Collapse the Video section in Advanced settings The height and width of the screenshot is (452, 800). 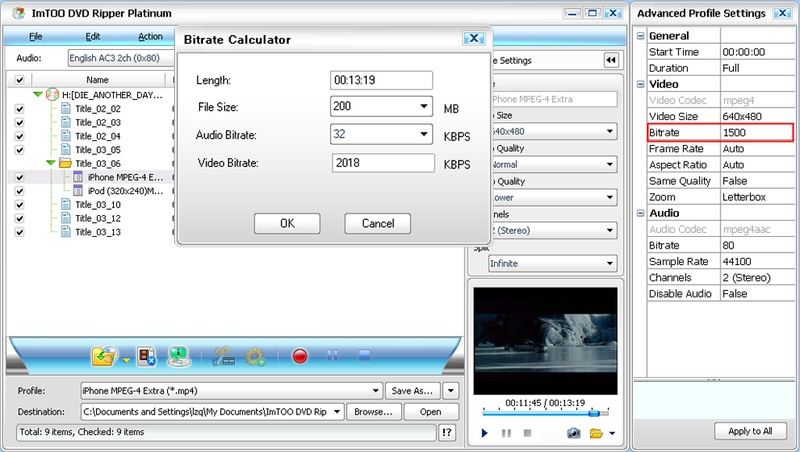(641, 84)
